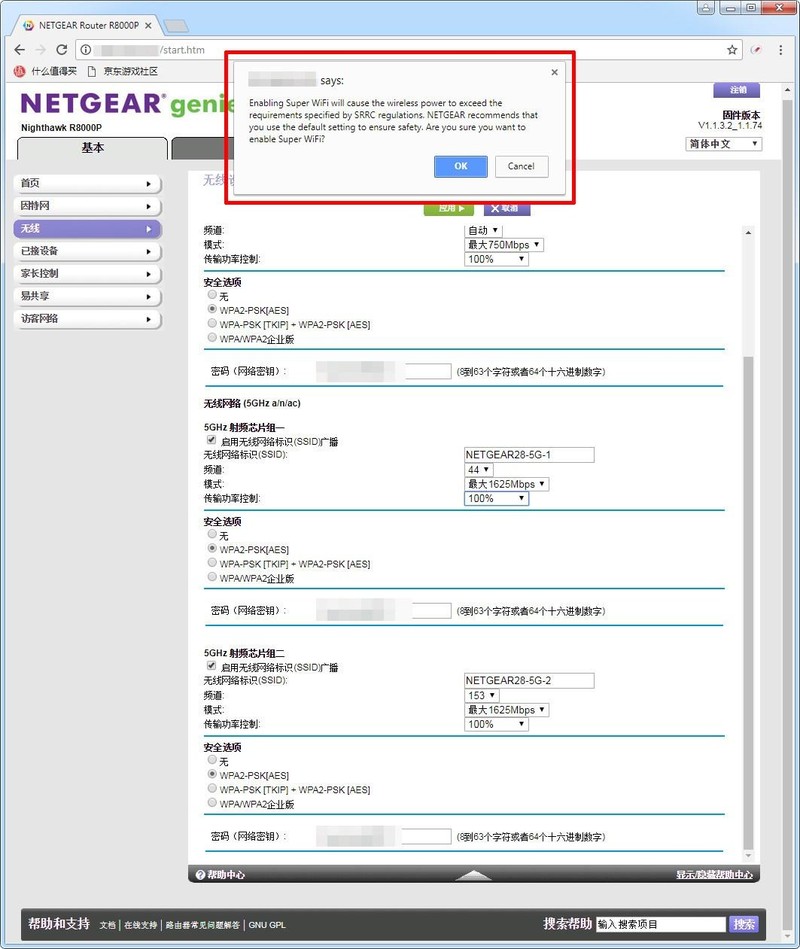Open the 简体中文 language dropdown
This screenshot has height=949, width=800.
(724, 144)
